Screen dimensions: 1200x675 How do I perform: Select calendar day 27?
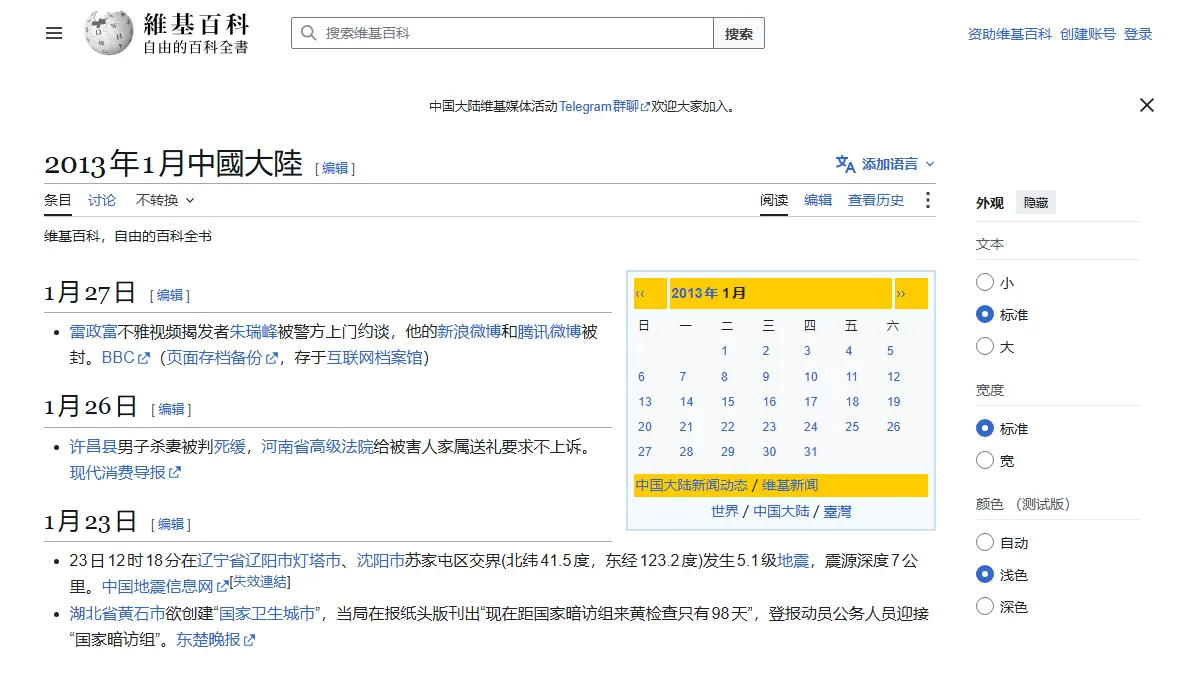(x=645, y=452)
